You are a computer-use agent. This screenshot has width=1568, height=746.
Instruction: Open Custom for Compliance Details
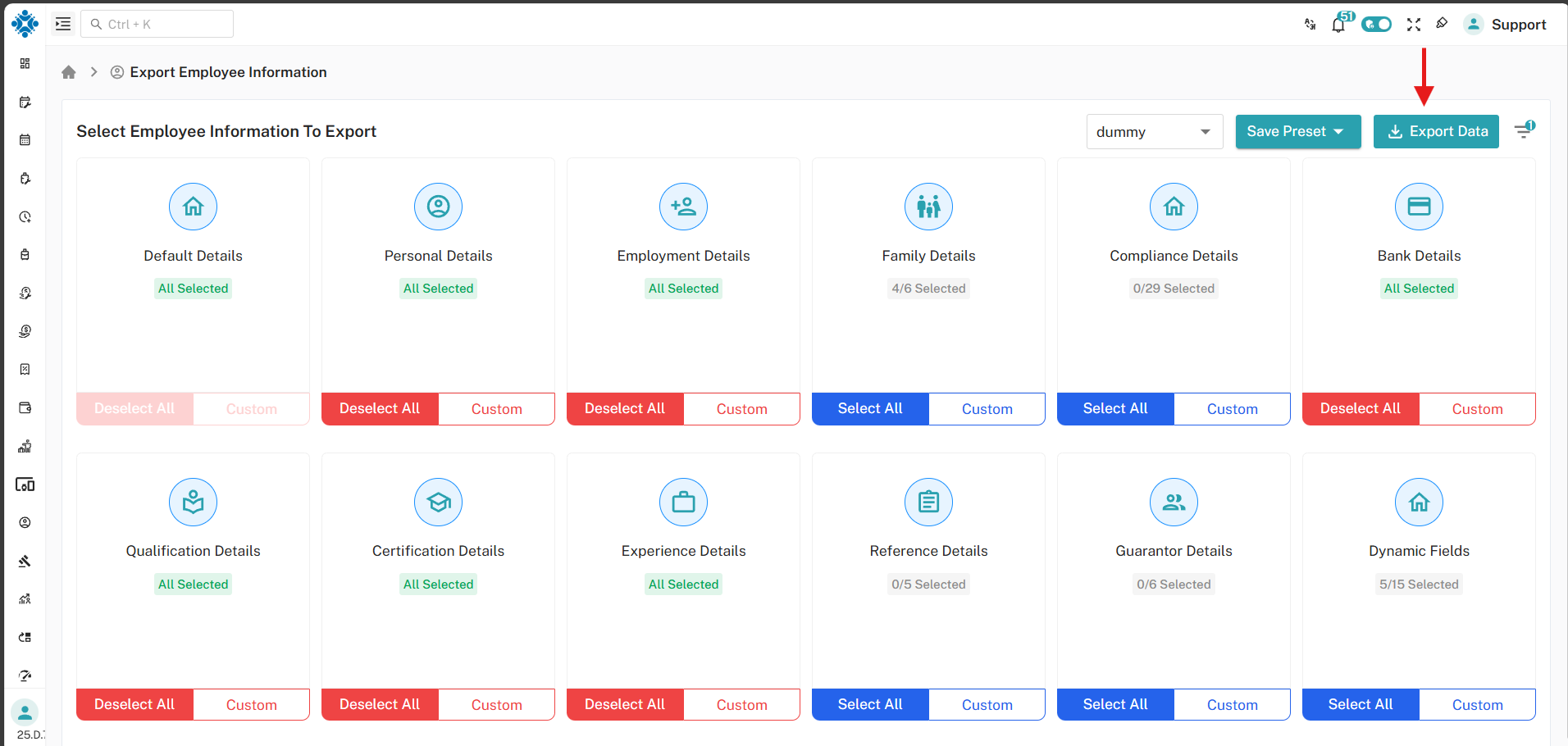point(1232,409)
